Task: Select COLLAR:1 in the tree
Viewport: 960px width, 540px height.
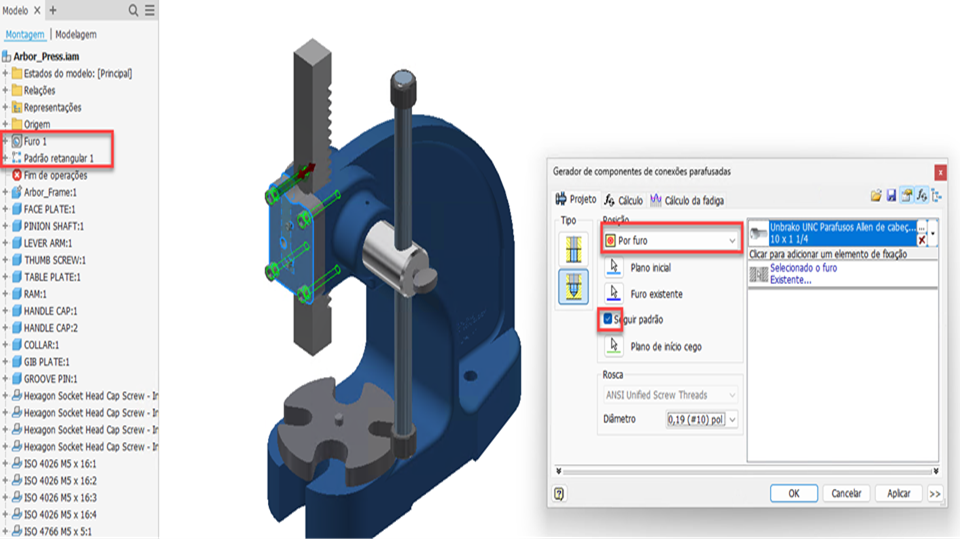Action: click(x=41, y=345)
